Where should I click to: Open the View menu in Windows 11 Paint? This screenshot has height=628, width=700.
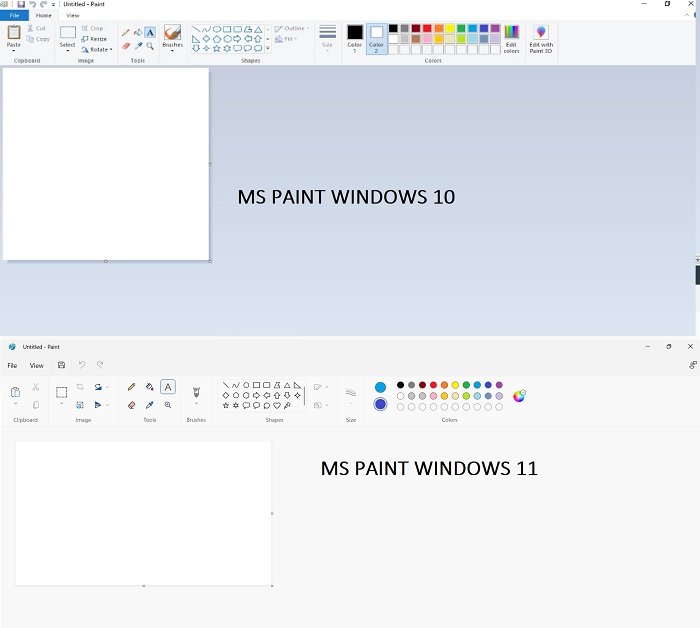(37, 366)
